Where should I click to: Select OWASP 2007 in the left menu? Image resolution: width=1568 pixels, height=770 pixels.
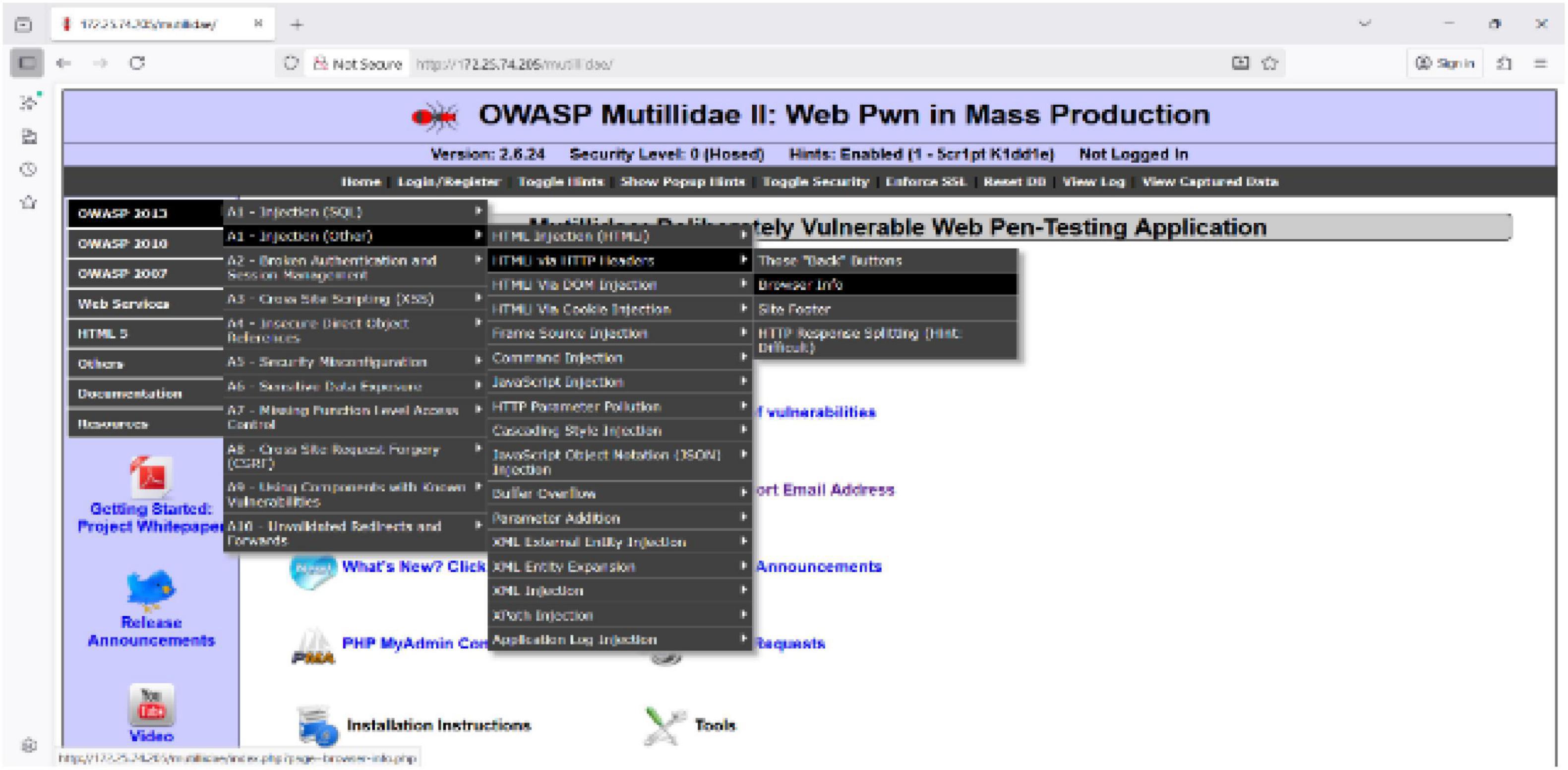[146, 273]
